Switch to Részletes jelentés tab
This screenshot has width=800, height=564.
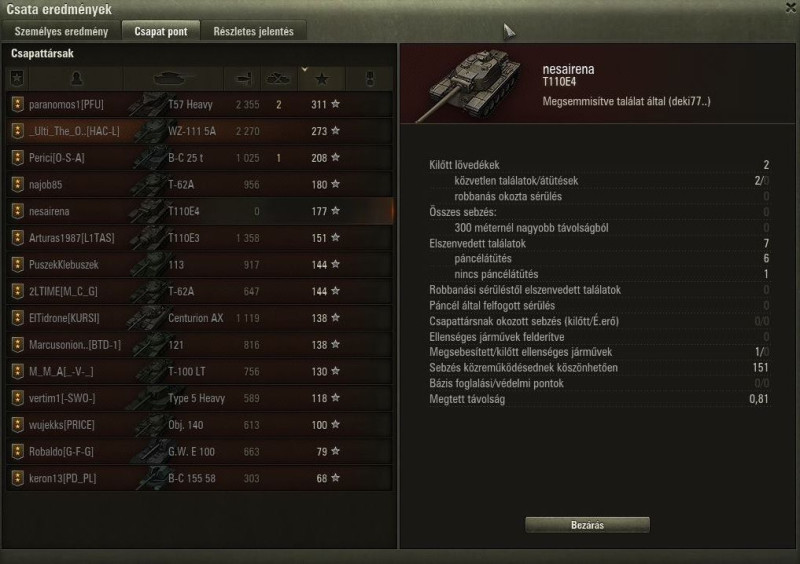[254, 31]
